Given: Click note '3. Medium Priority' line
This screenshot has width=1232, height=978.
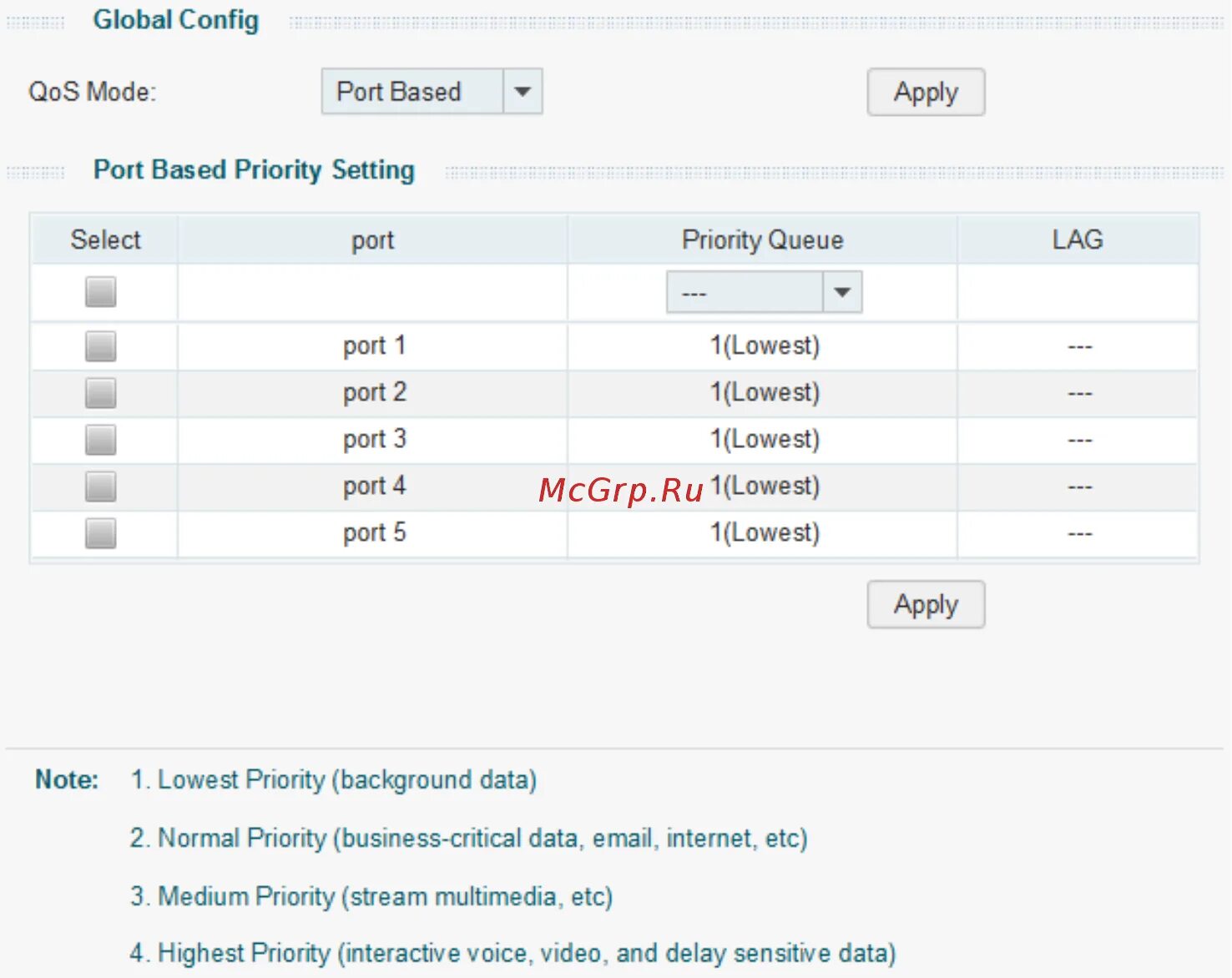Looking at the screenshot, I should [x=371, y=896].
